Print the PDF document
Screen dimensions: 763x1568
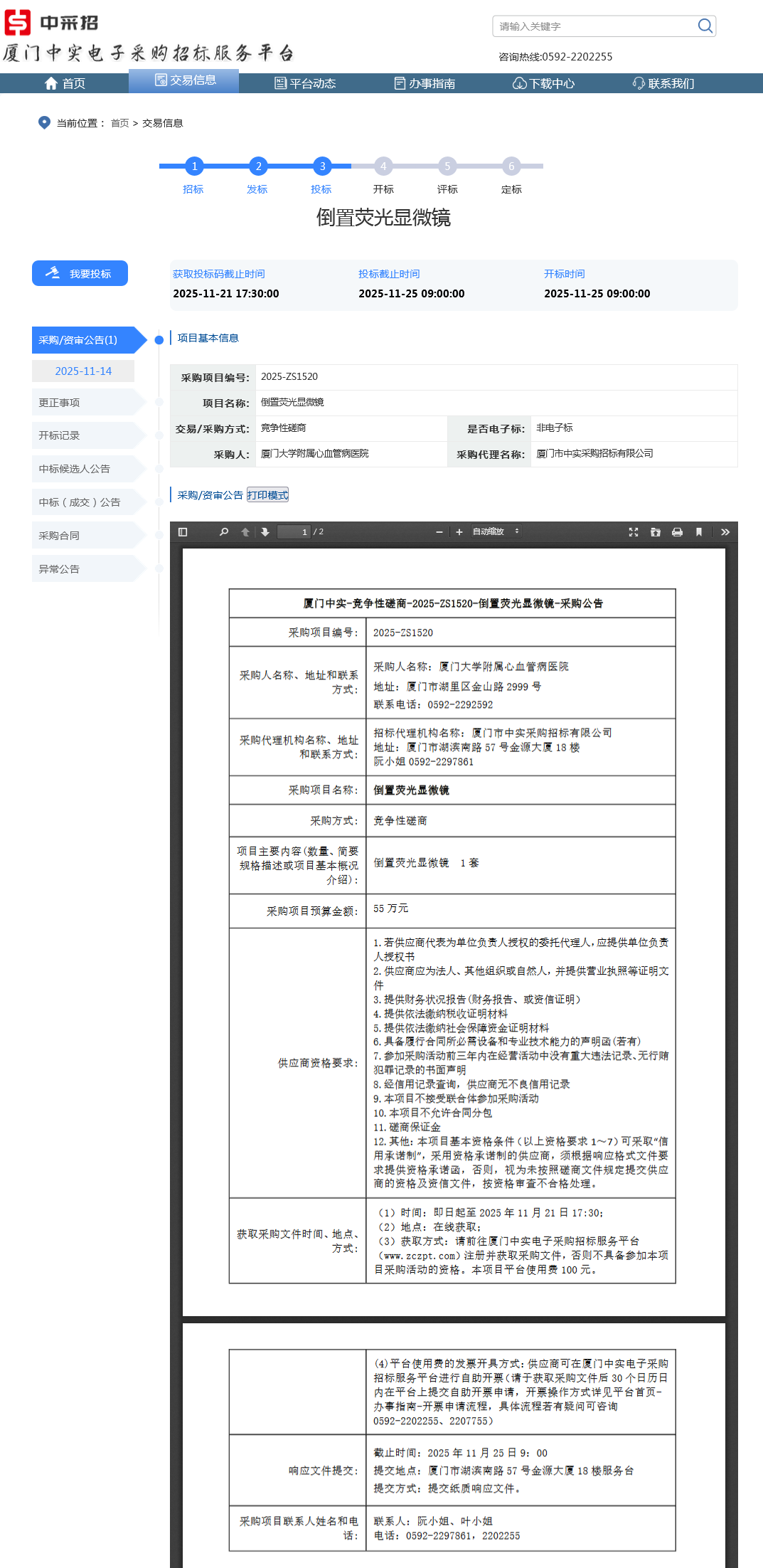[x=678, y=532]
